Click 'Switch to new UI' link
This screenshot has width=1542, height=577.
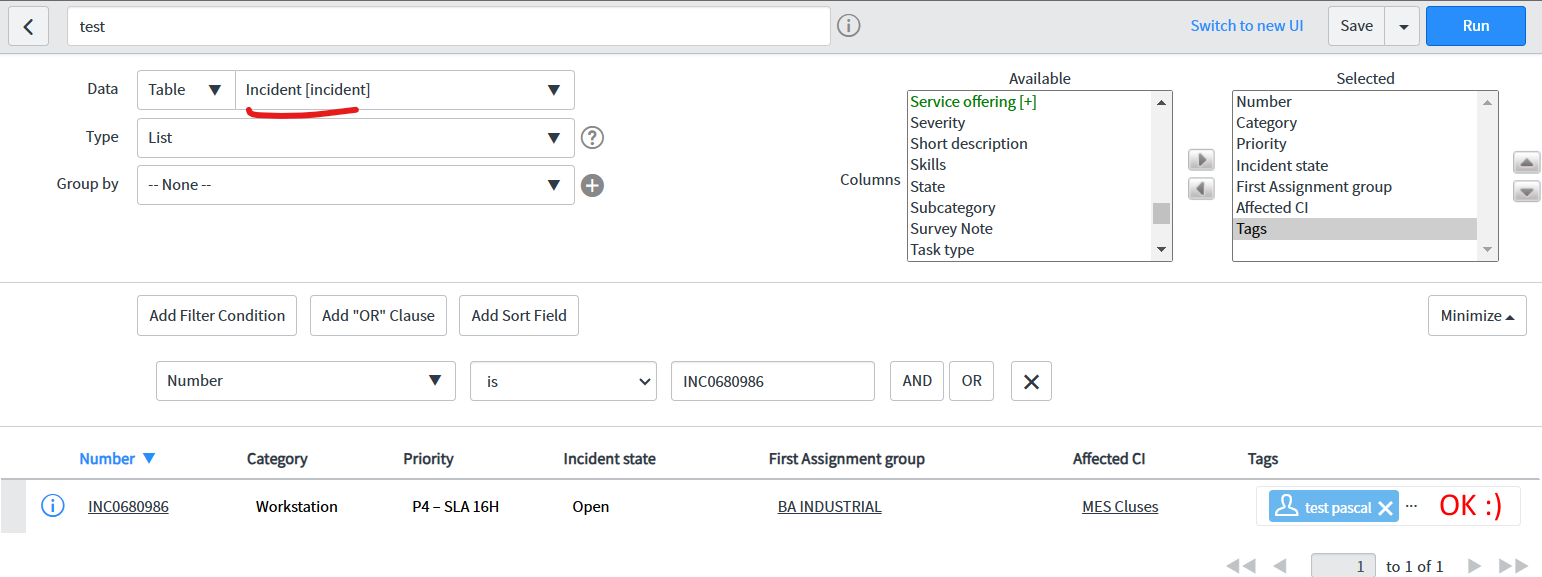click(1246, 26)
